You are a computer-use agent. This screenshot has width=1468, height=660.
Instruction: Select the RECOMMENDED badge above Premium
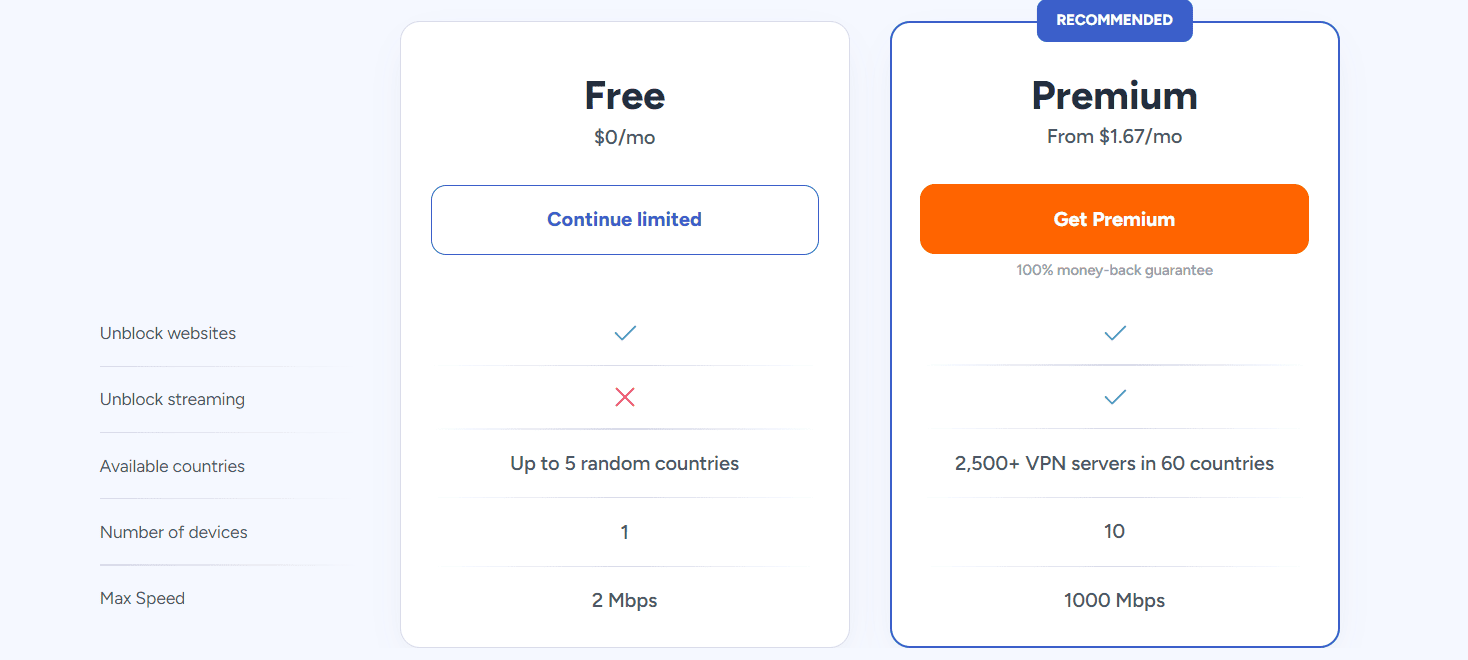[1114, 20]
